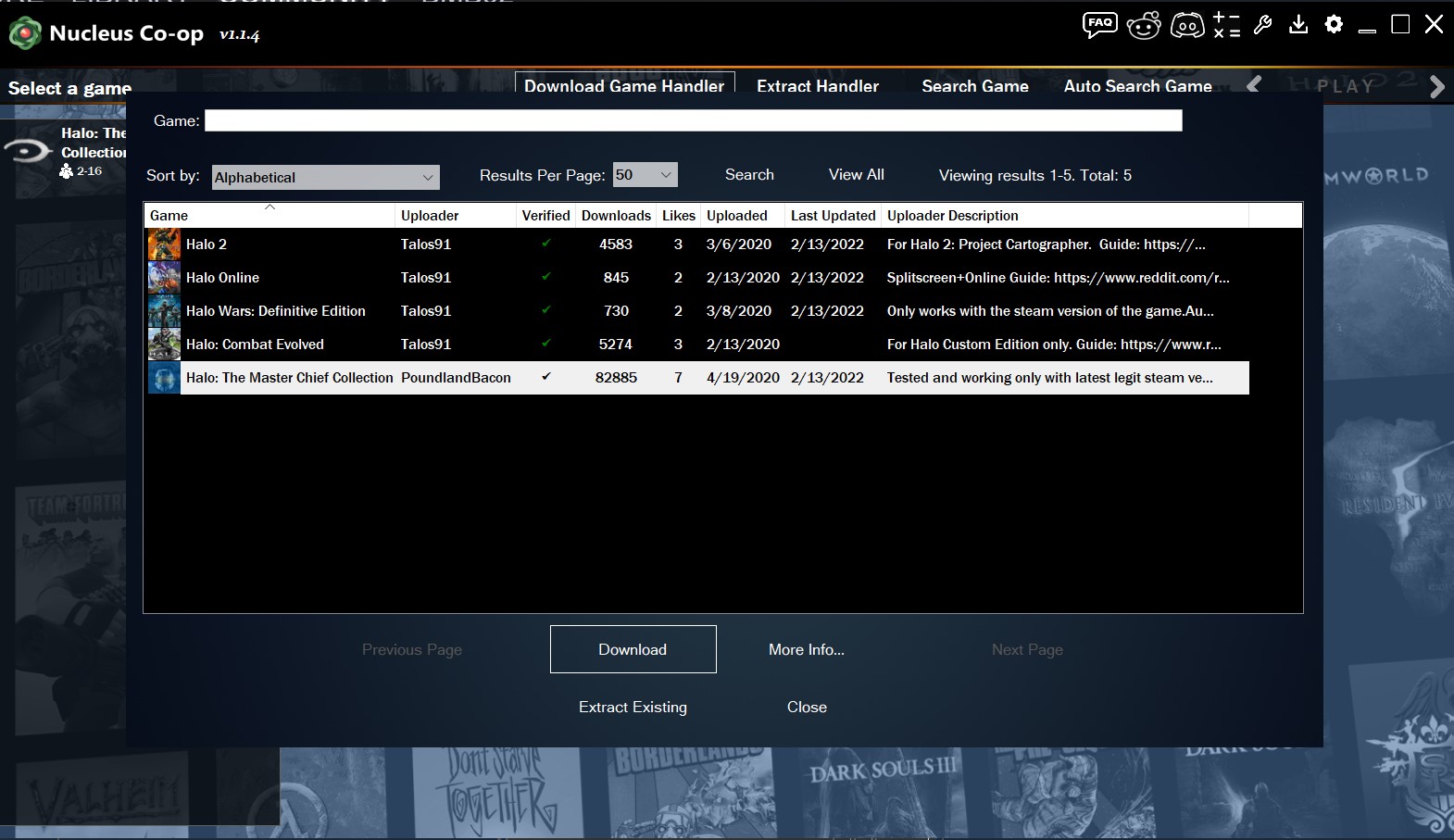Image resolution: width=1454 pixels, height=840 pixels.
Task: Sort by the Last Updated column header
Action: coord(834,216)
